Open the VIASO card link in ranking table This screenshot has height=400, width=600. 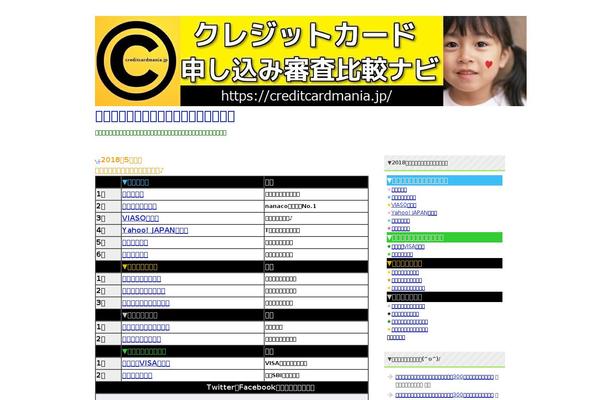tap(140, 218)
